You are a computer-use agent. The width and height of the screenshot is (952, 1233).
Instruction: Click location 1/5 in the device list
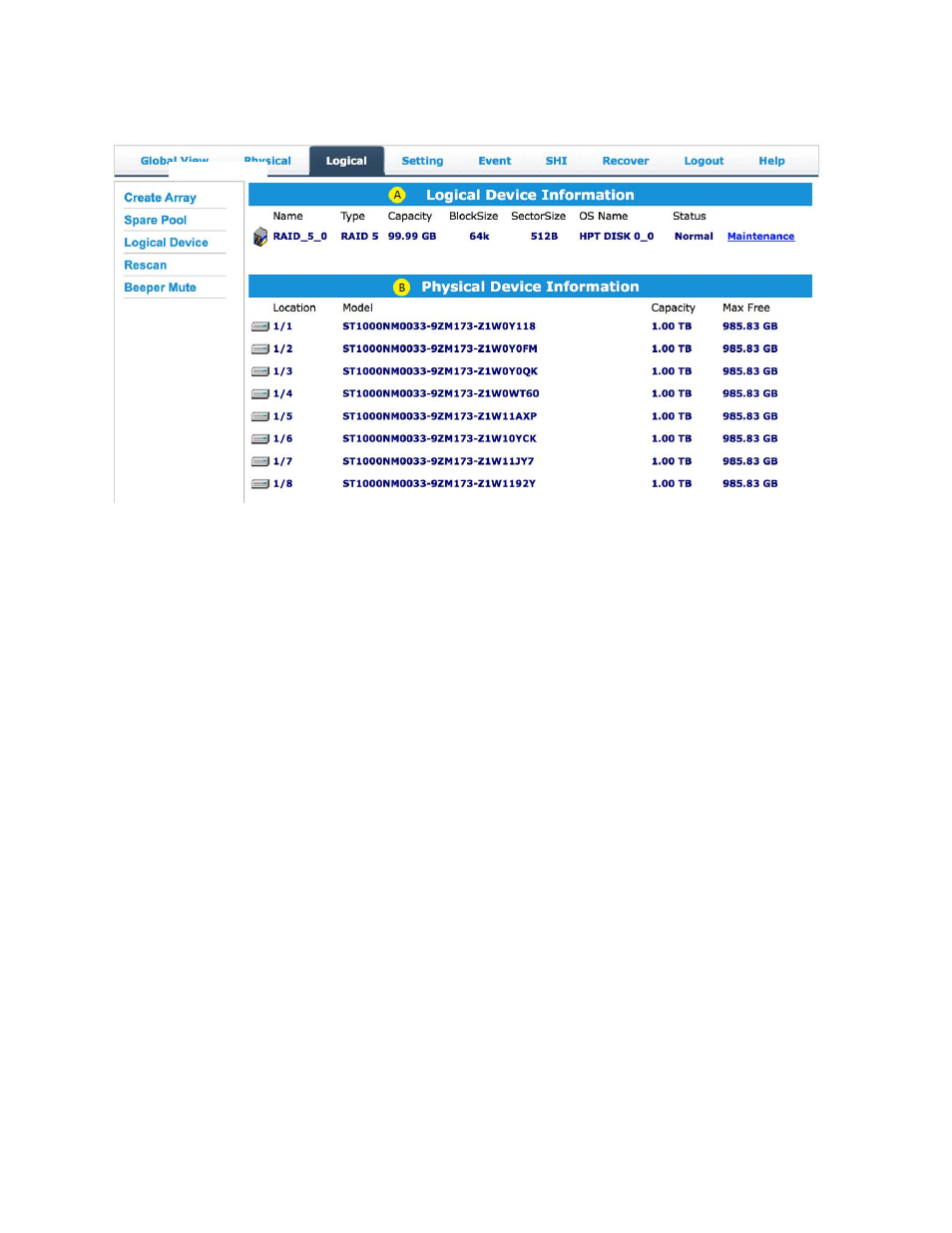coord(282,416)
